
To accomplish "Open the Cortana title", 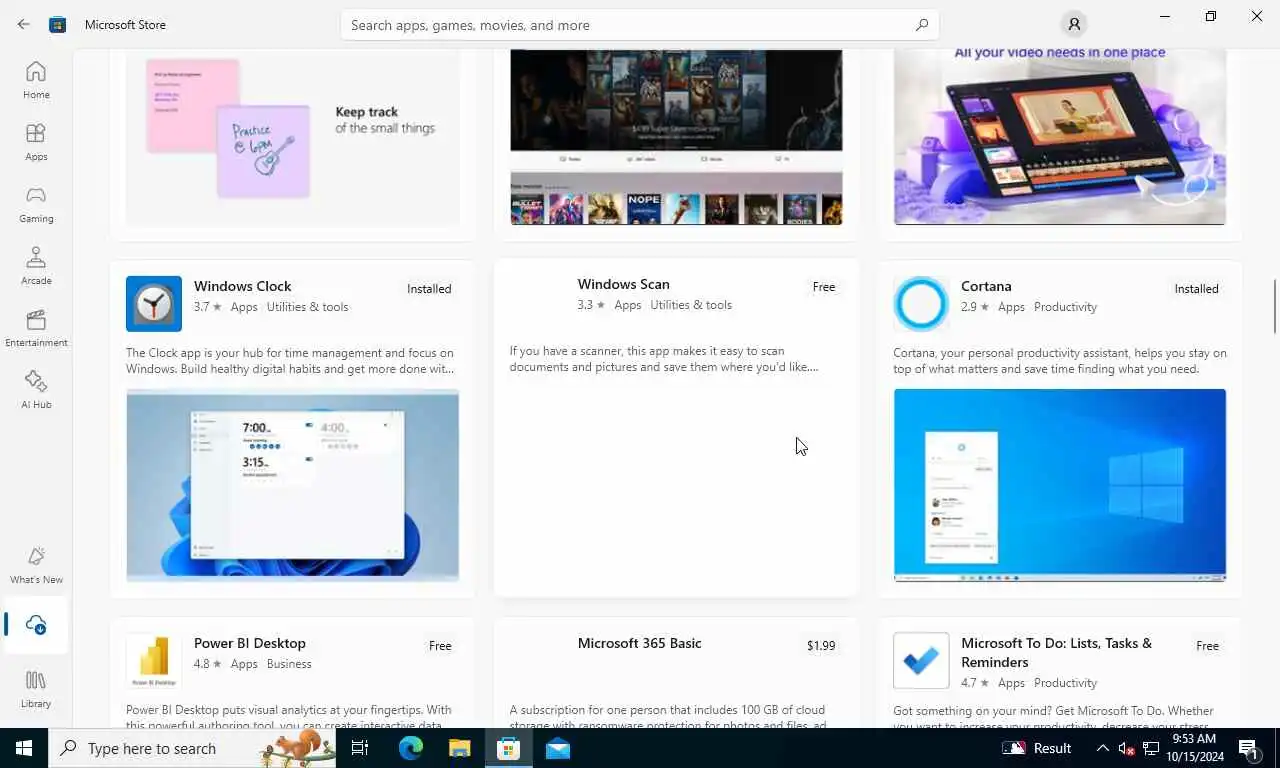I will click(986, 286).
